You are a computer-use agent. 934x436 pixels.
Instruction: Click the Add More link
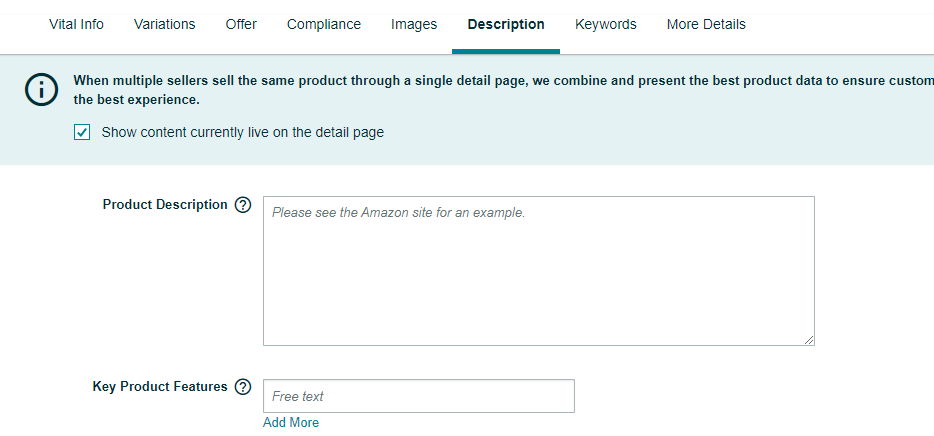click(x=291, y=422)
